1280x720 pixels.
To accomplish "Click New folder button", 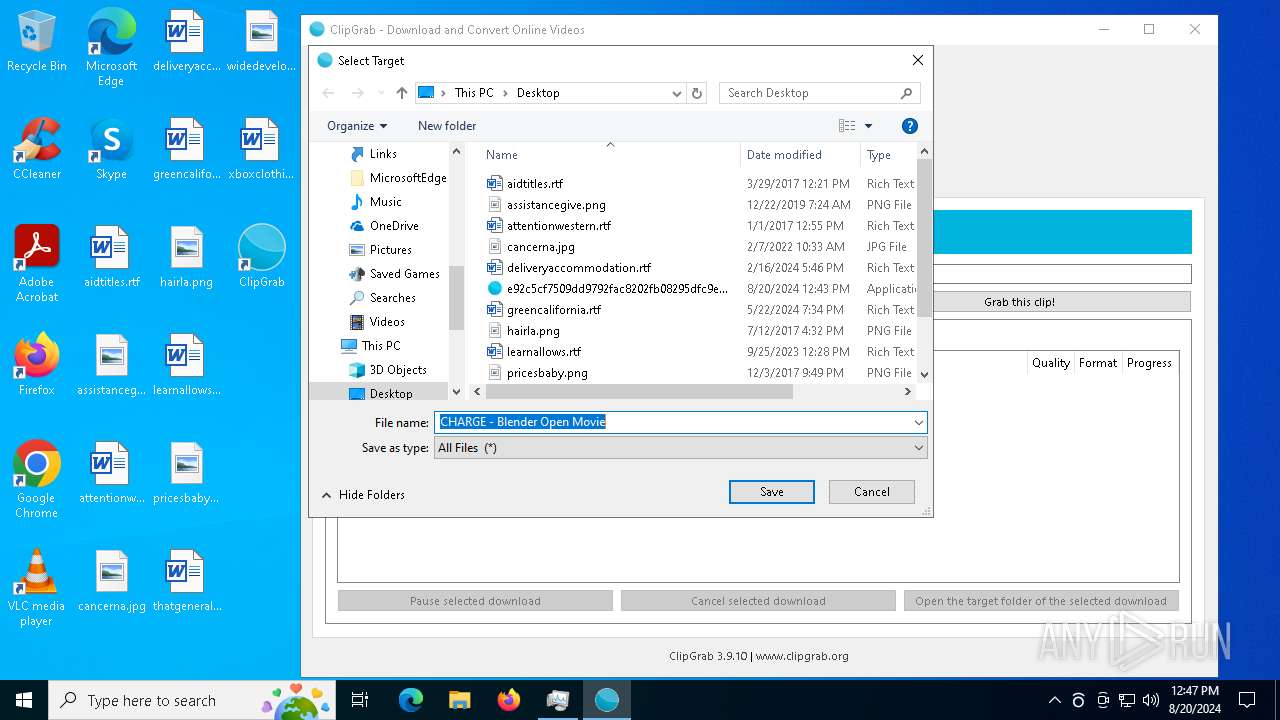I will pos(447,126).
